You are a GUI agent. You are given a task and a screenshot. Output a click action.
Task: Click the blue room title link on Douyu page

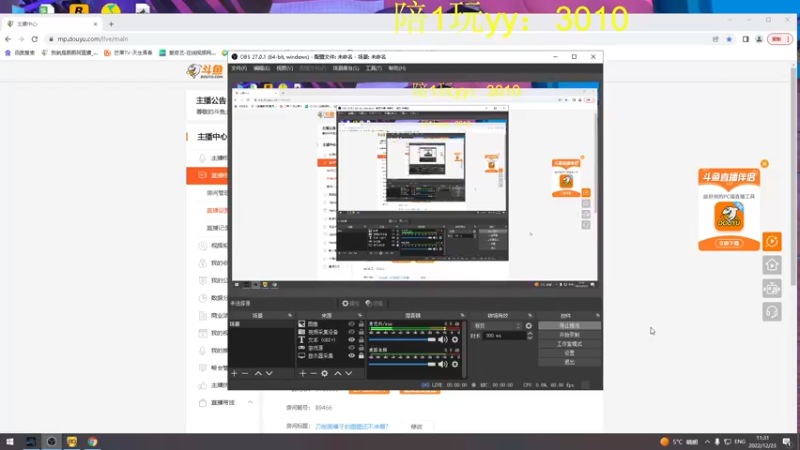[x=352, y=427]
